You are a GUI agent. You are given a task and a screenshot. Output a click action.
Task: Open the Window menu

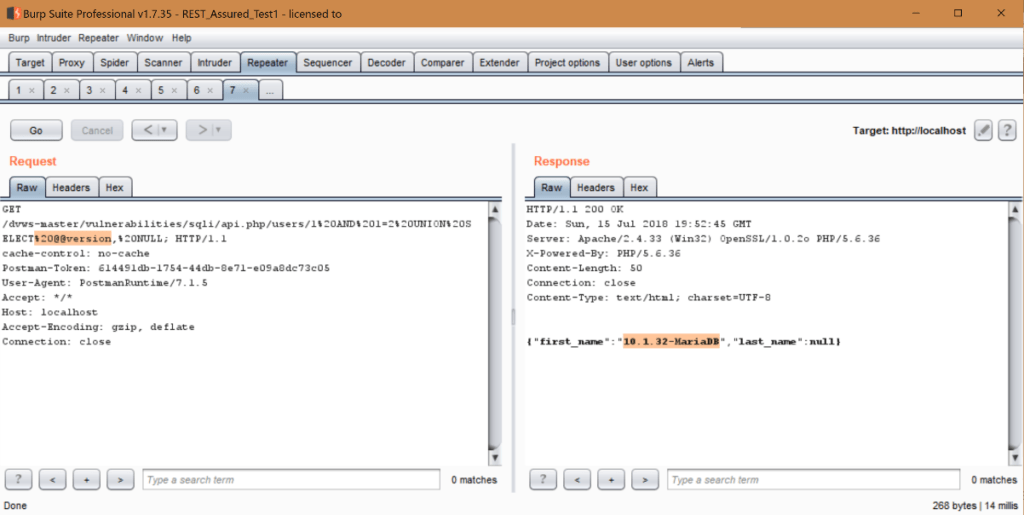point(145,38)
